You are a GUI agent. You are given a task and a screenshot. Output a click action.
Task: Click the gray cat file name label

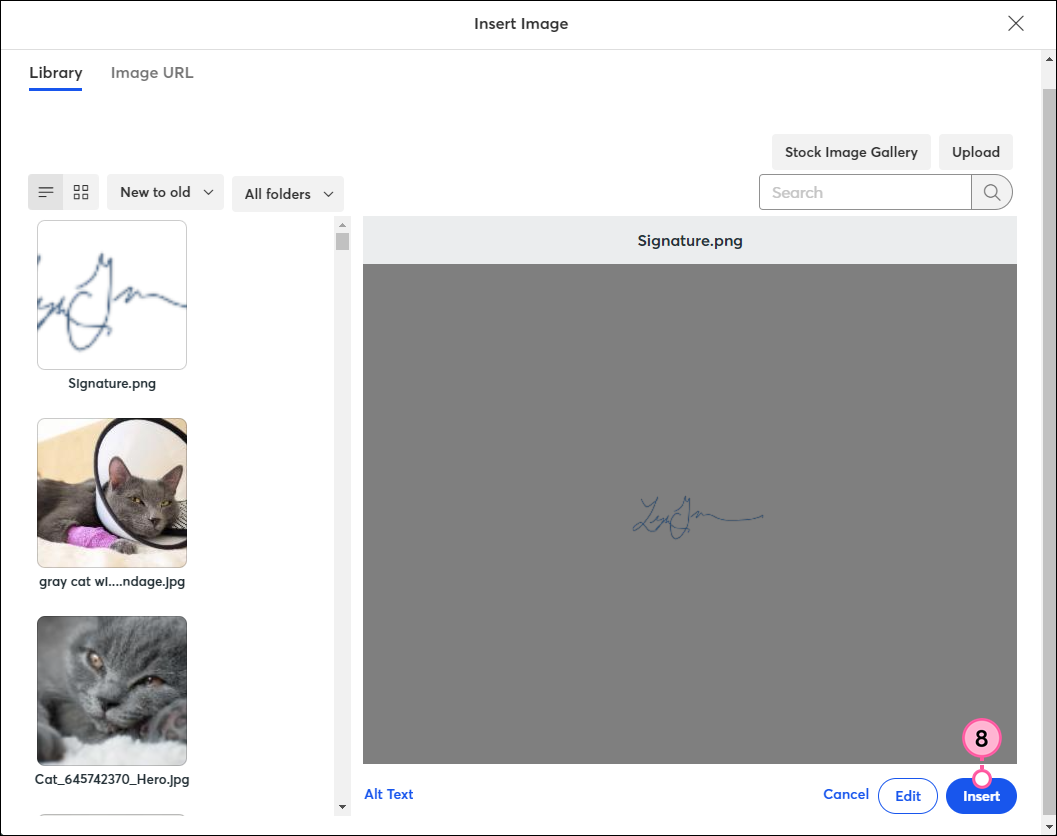(112, 582)
